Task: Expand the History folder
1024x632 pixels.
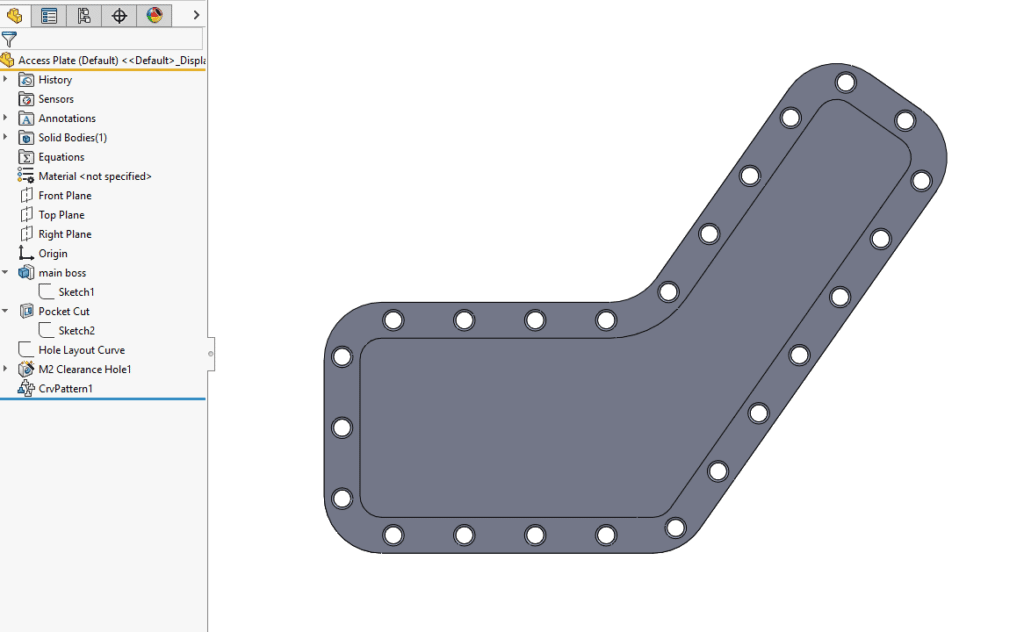Action: 7,79
